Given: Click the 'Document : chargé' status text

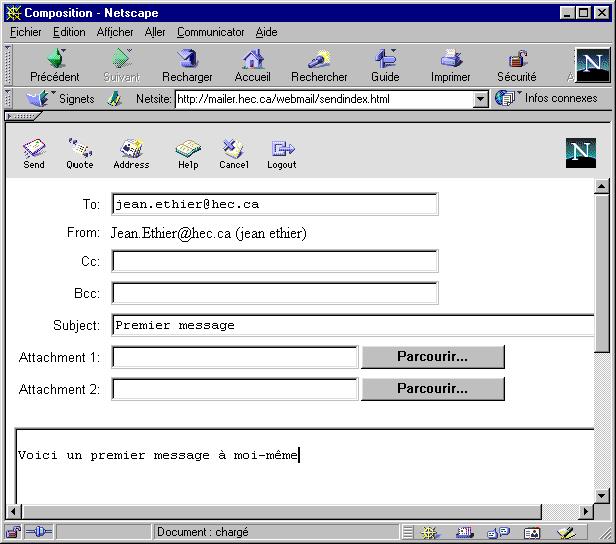Looking at the screenshot, I should [x=203, y=532].
